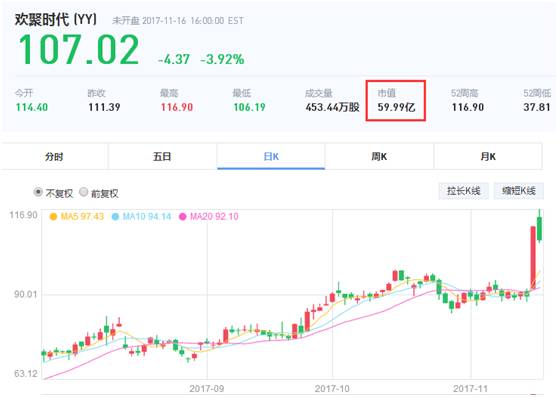Viewport: 558px width, 397px height.
Task: Click the current price 107.02
Action: click(79, 50)
